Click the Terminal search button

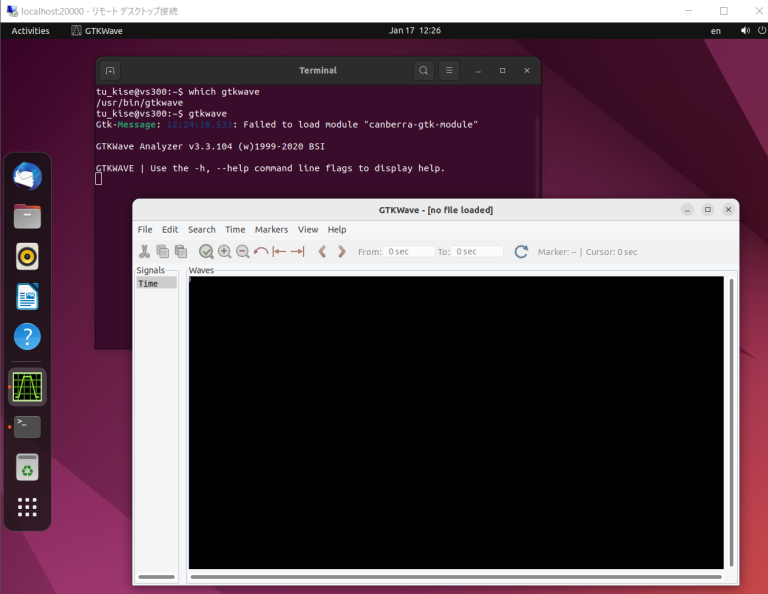(x=424, y=71)
